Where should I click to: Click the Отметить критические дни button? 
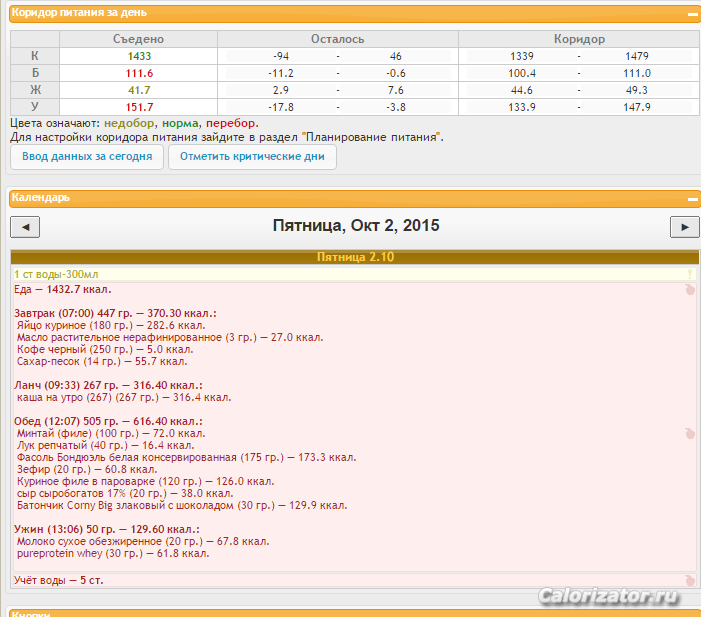(252, 157)
